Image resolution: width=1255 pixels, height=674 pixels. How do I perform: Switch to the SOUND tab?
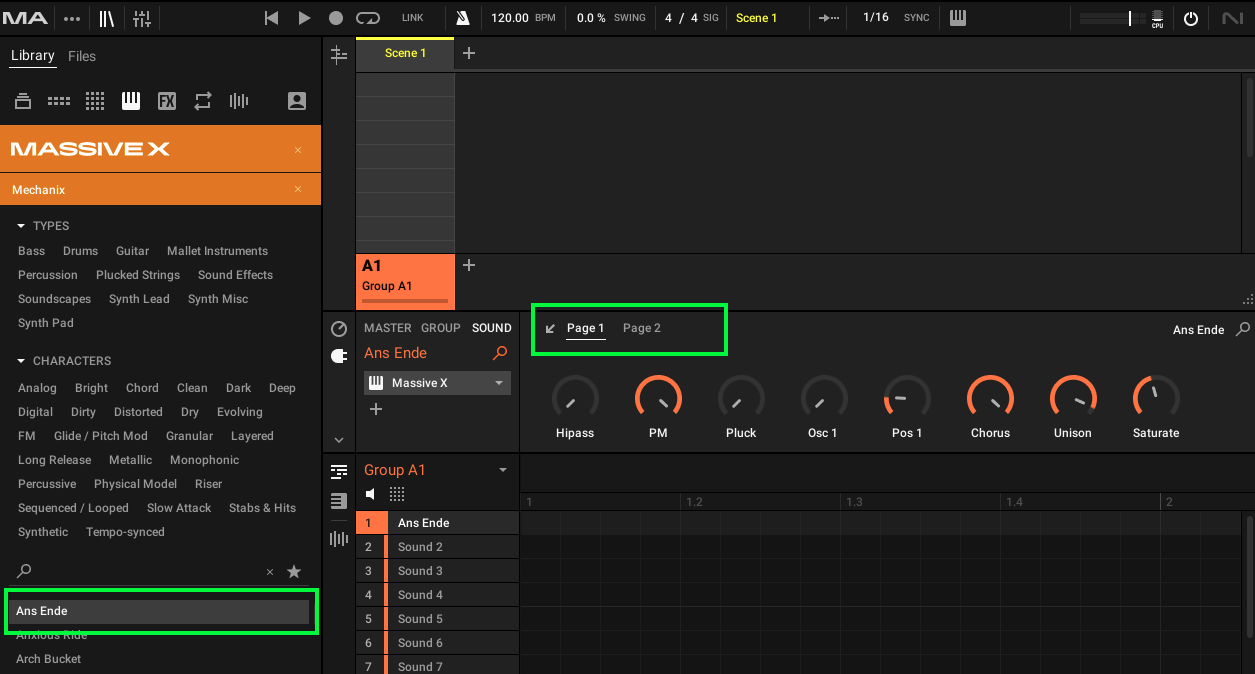(492, 328)
